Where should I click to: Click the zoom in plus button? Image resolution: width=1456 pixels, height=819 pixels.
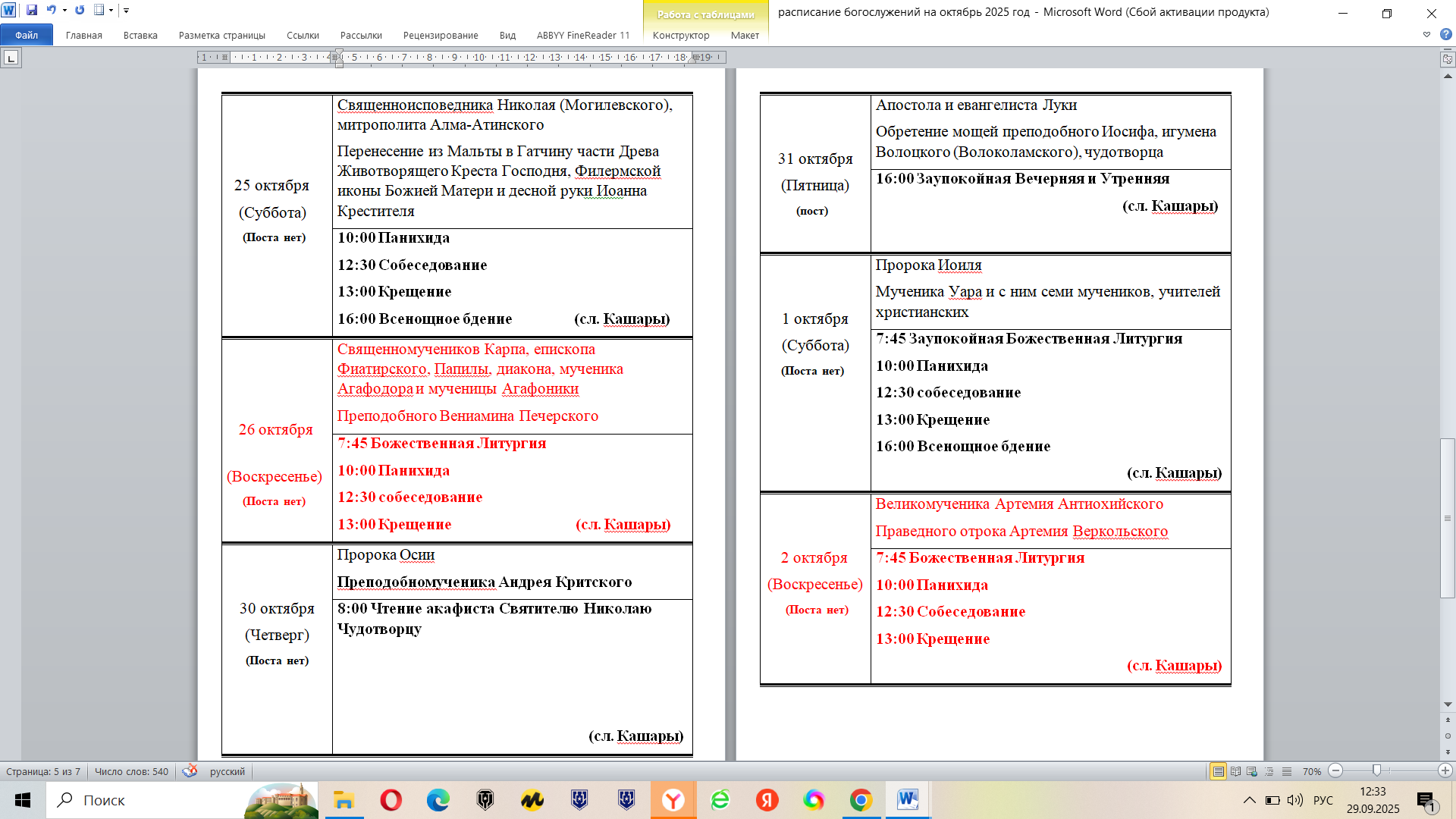1445,770
